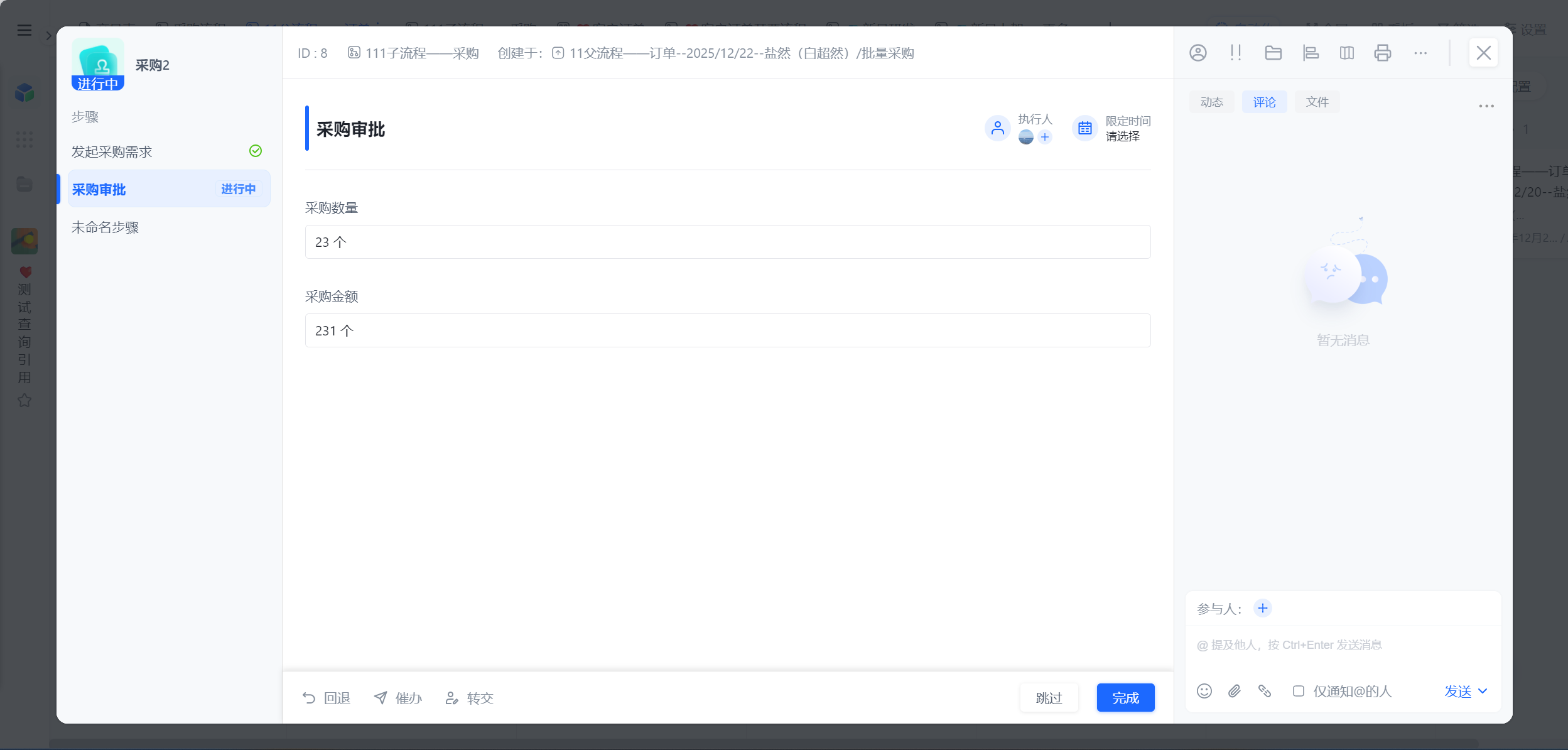Viewport: 1568px width, 750px height.
Task: Click the 采购2 app icon
Action: (x=97, y=63)
